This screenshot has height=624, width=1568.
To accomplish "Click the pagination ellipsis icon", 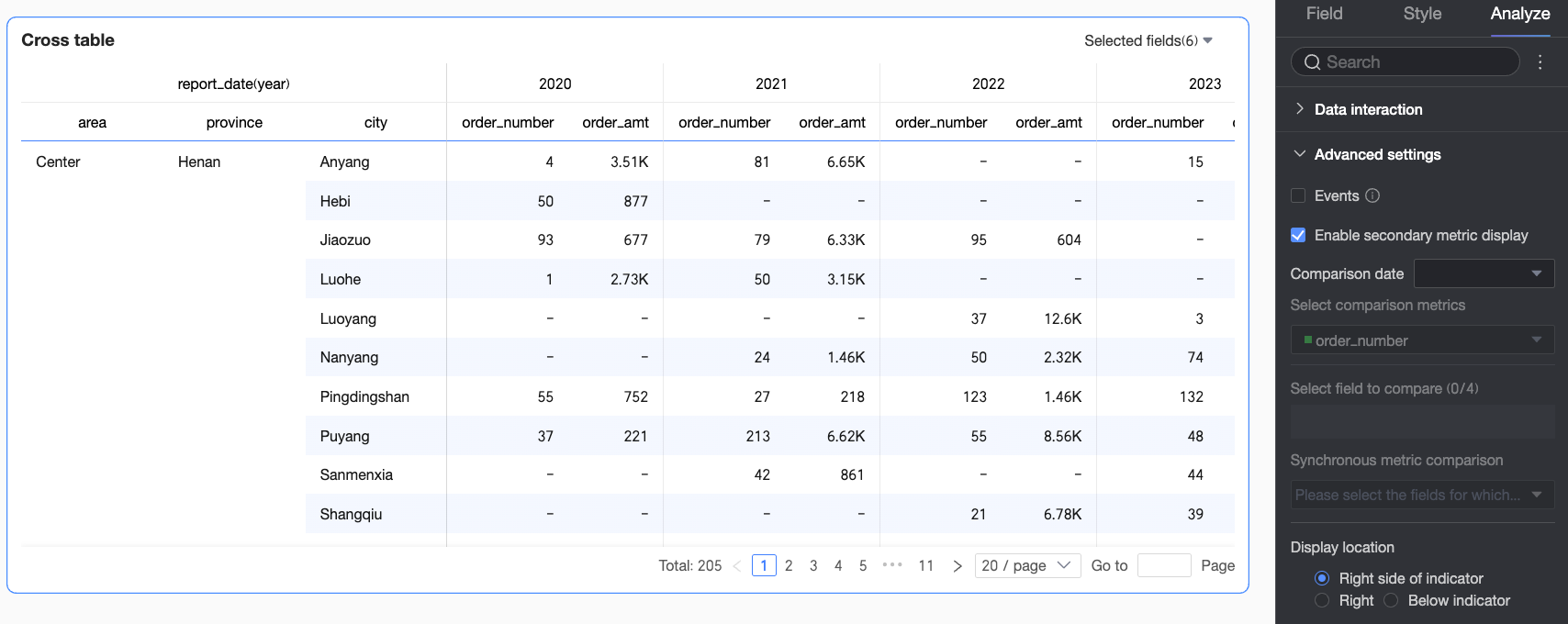I will [x=892, y=565].
